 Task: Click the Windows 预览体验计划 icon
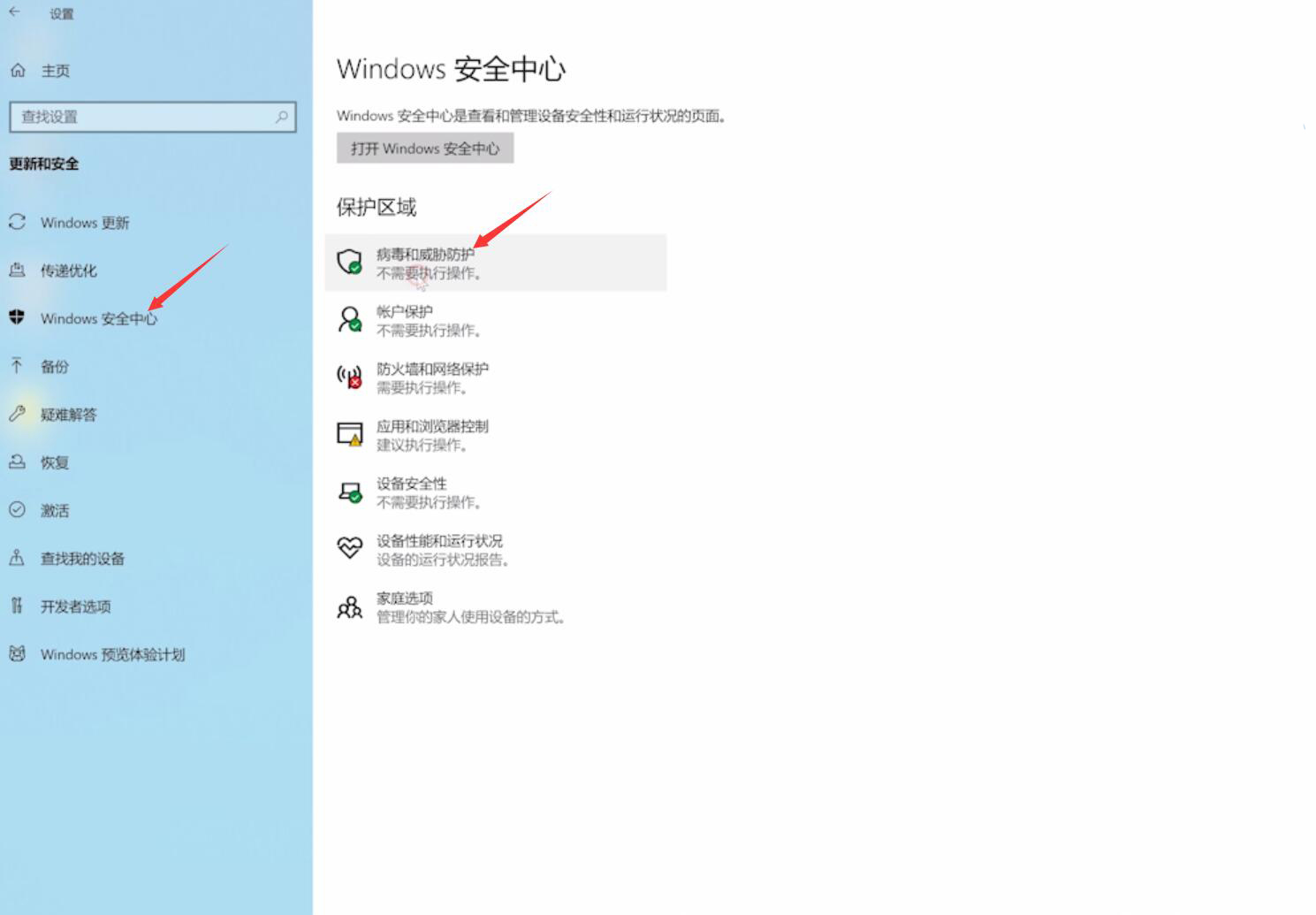17,653
